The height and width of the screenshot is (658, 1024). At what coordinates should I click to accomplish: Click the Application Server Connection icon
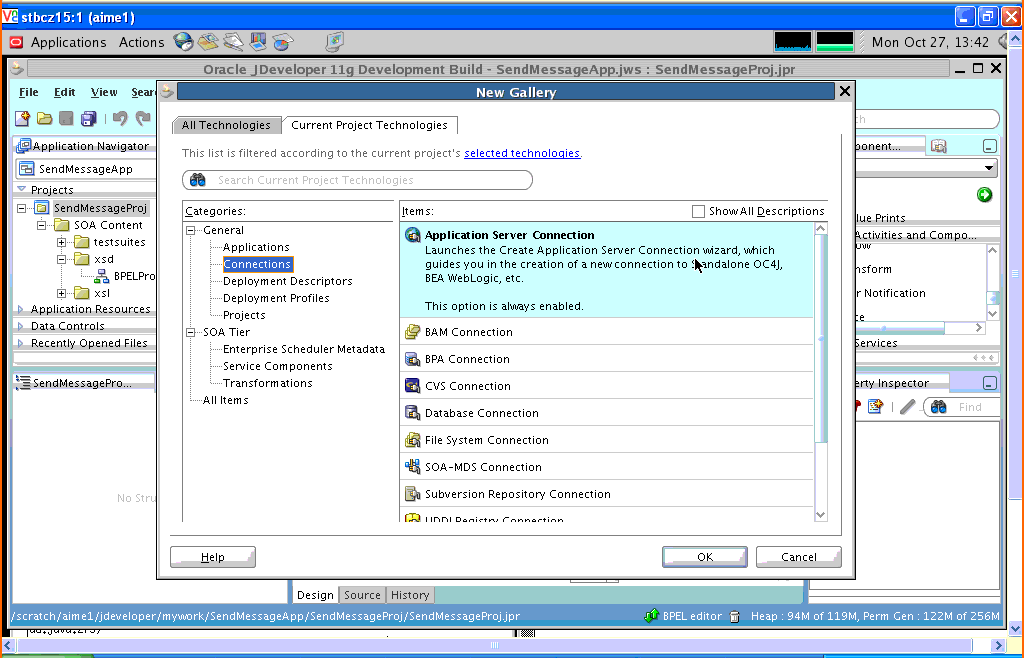[413, 235]
